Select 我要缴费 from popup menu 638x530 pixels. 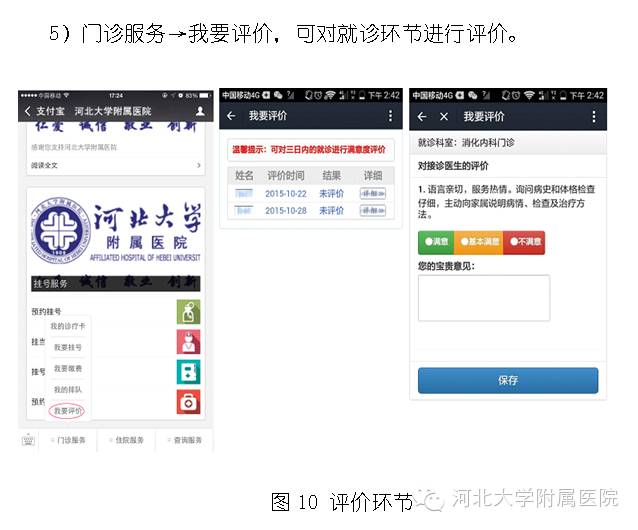[68, 369]
